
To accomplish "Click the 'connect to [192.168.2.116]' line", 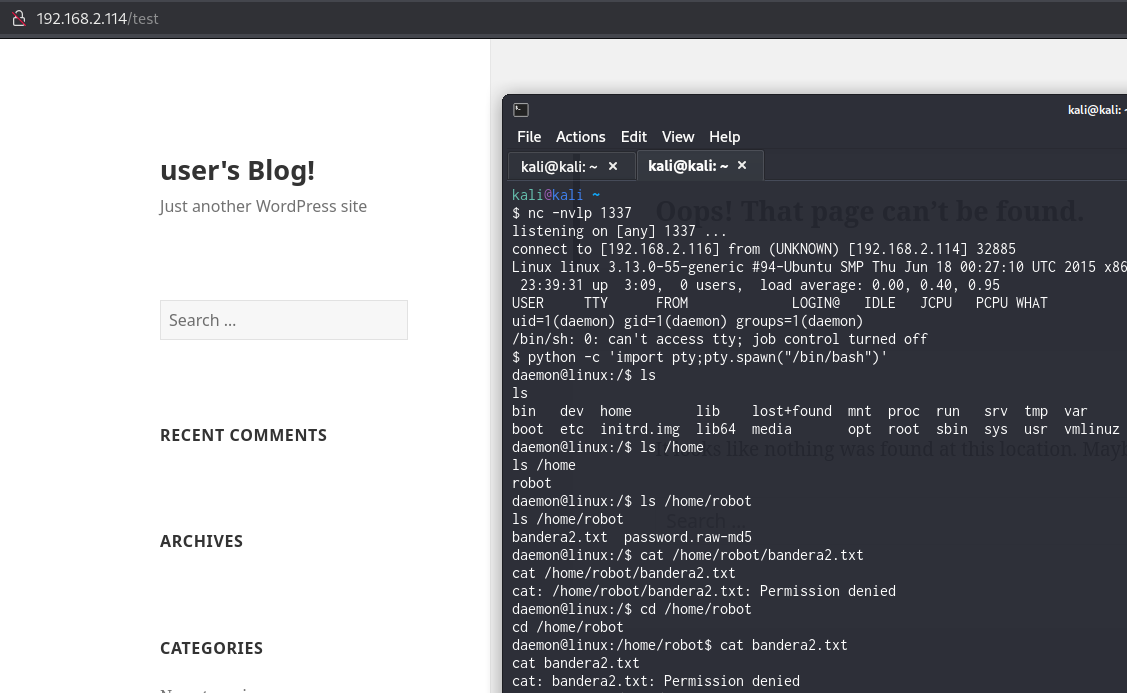I will [763, 249].
